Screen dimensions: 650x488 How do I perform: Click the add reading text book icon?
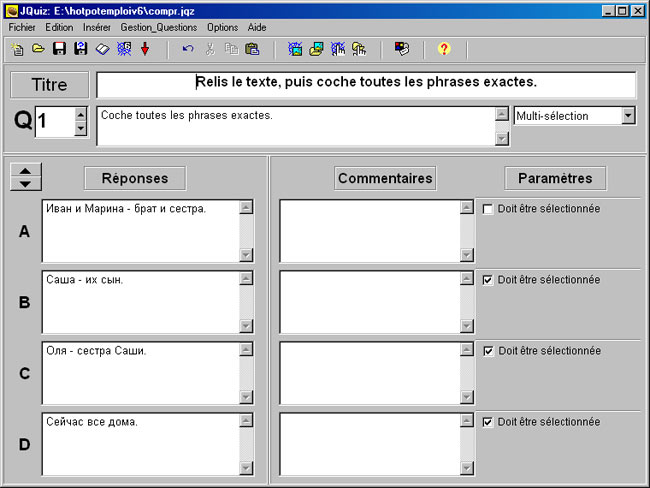[x=102, y=48]
